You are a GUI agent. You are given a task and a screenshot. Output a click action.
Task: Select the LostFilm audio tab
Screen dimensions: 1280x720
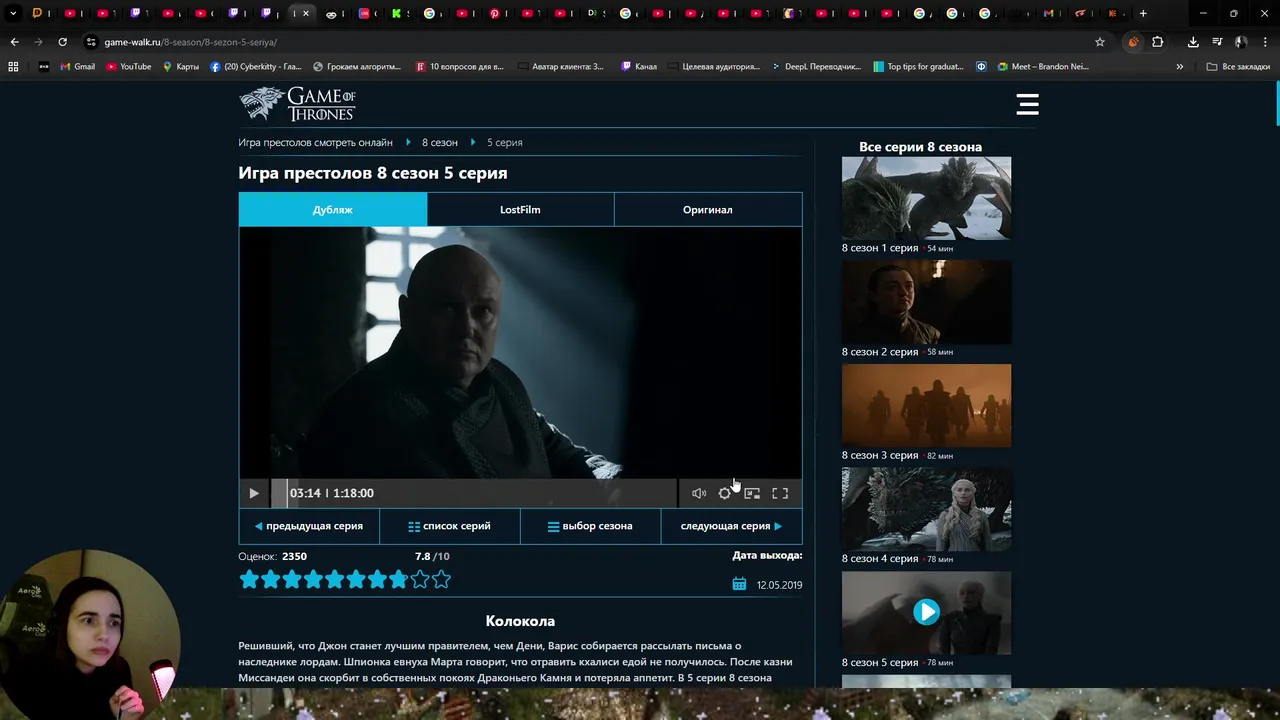520,210
